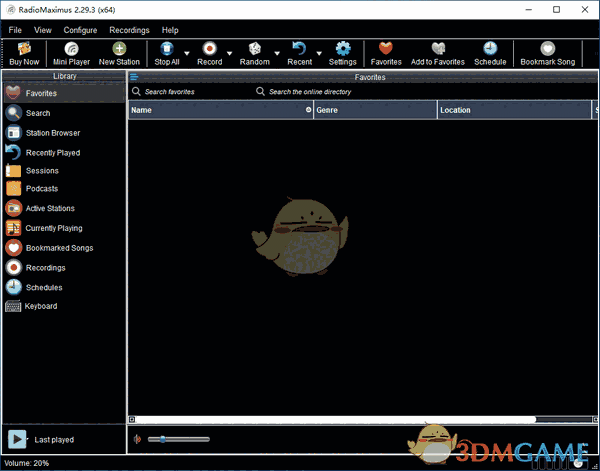600x471 pixels.
Task: Open the Mini Player
Action: pos(71,54)
